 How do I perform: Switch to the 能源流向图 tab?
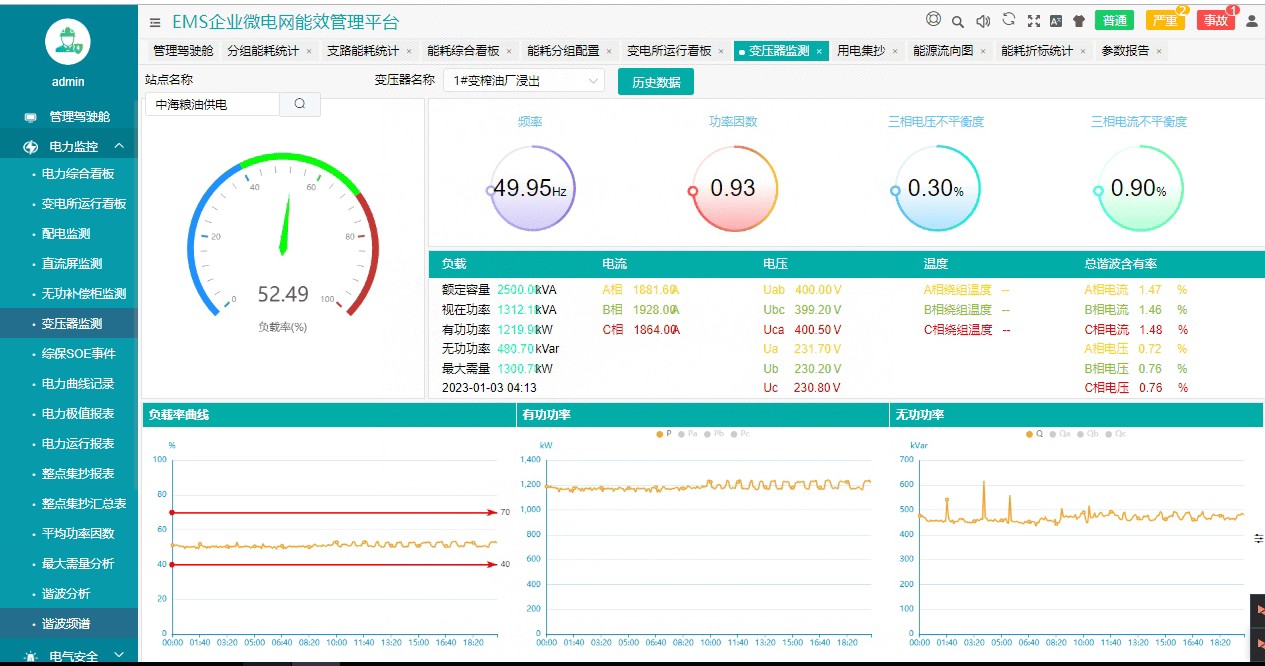click(x=942, y=51)
